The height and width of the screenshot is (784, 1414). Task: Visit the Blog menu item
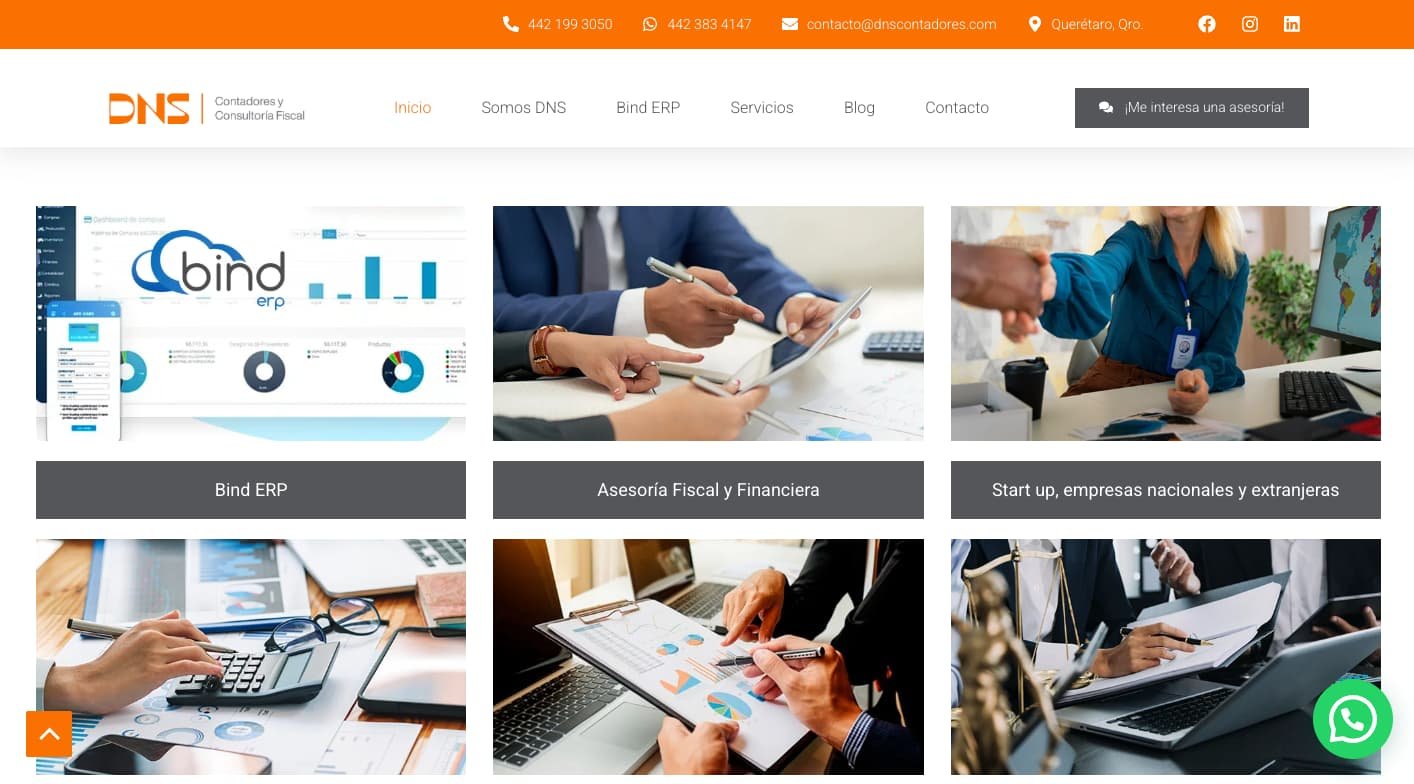point(859,107)
